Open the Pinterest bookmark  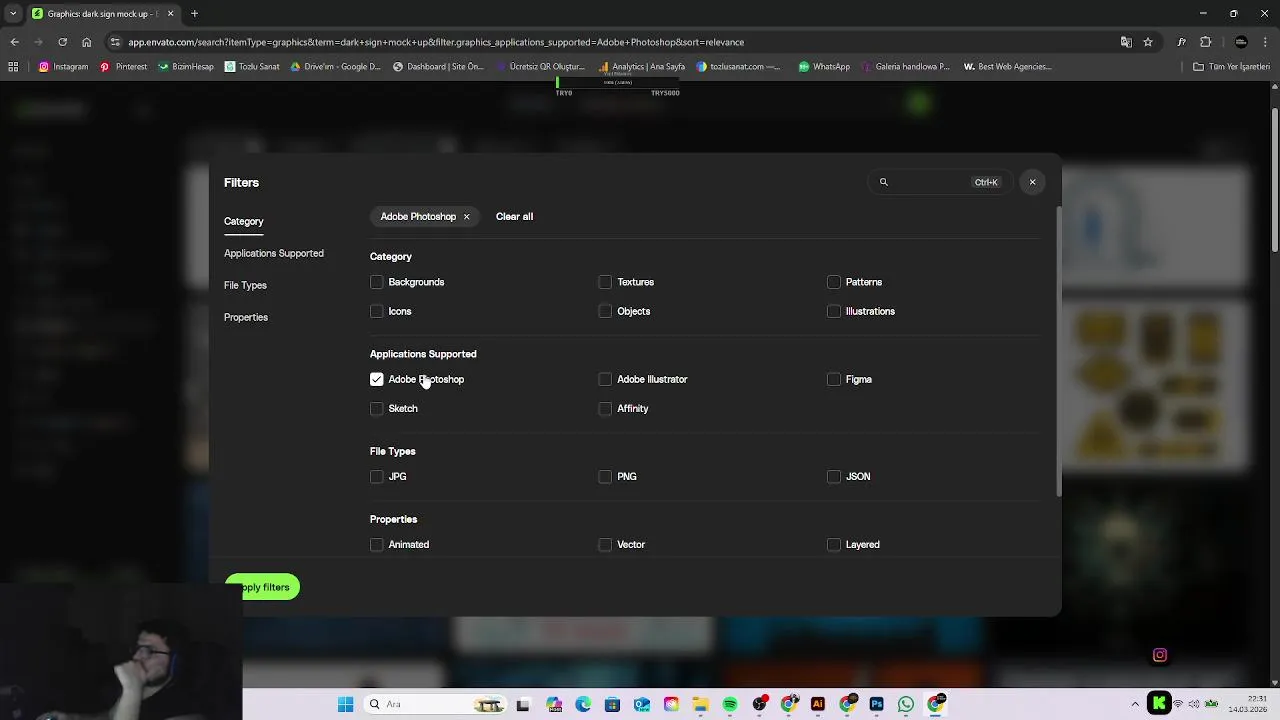click(123, 67)
